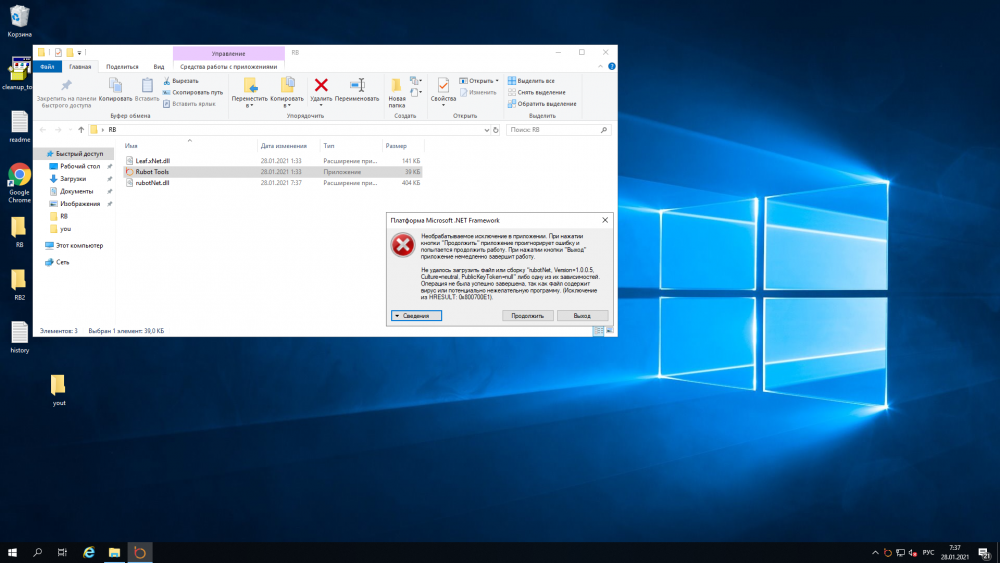This screenshot has height=563, width=1000.
Task: Click the Вырезать (Cut) scissors icon
Action: (x=165, y=80)
